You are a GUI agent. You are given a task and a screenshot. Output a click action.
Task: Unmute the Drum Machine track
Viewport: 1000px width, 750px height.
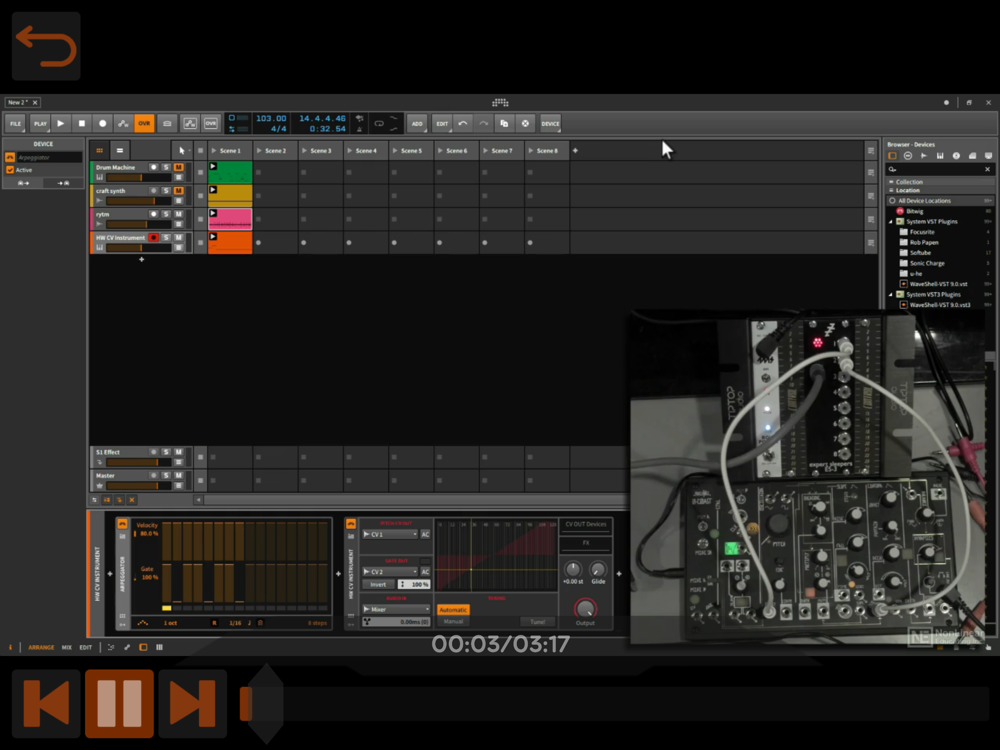[179, 167]
